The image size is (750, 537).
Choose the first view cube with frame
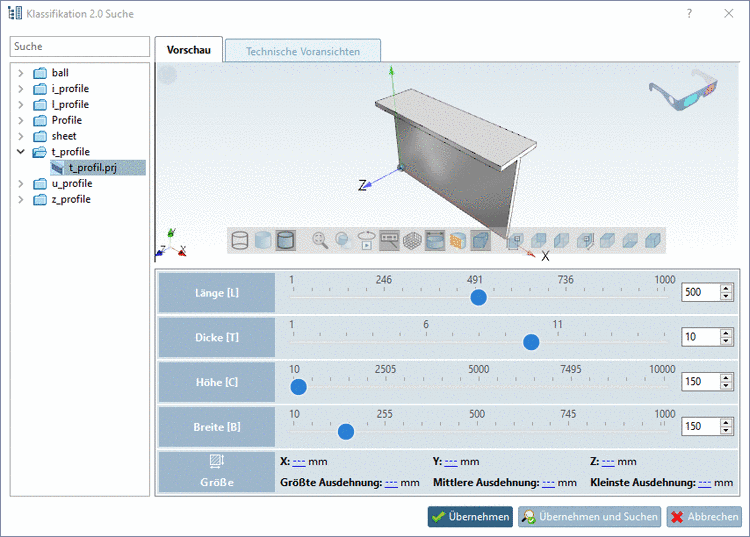tap(515, 240)
